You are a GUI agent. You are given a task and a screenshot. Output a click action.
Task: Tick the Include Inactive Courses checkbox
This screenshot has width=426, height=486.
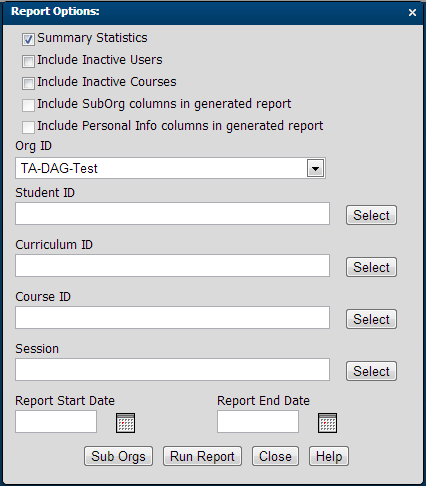(28, 83)
